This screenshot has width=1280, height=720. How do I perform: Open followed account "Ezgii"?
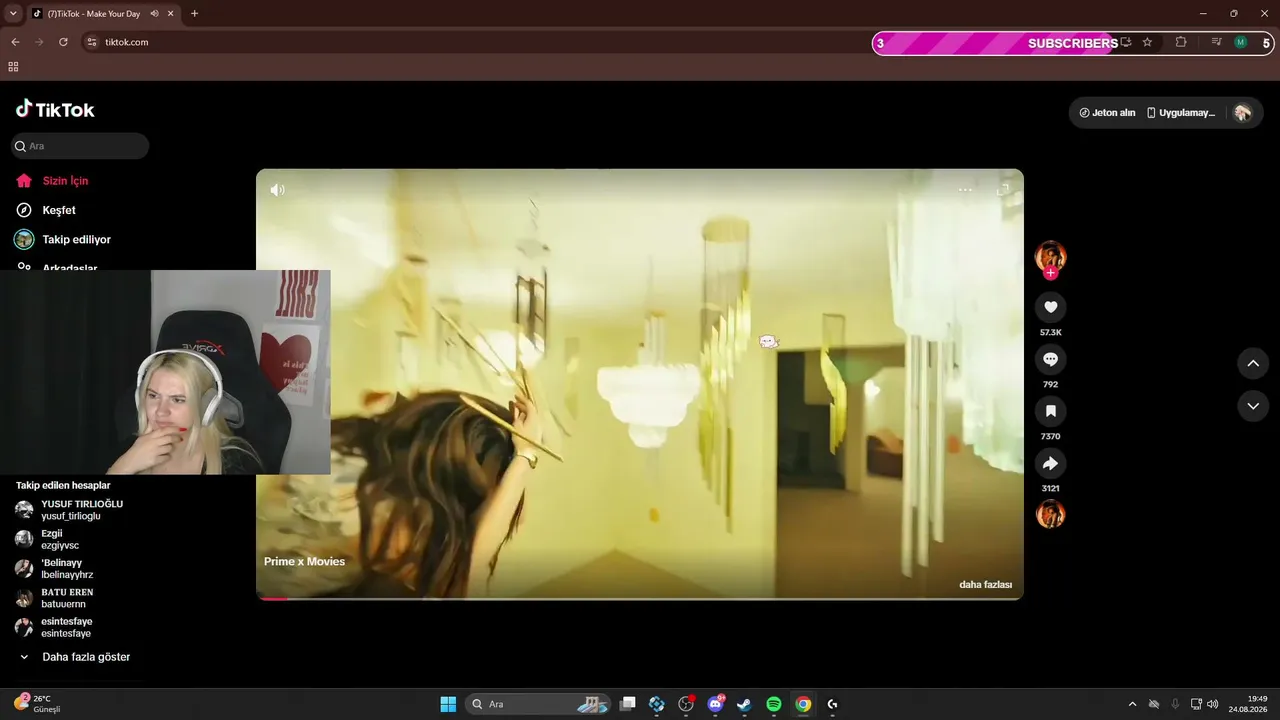pyautogui.click(x=47, y=540)
